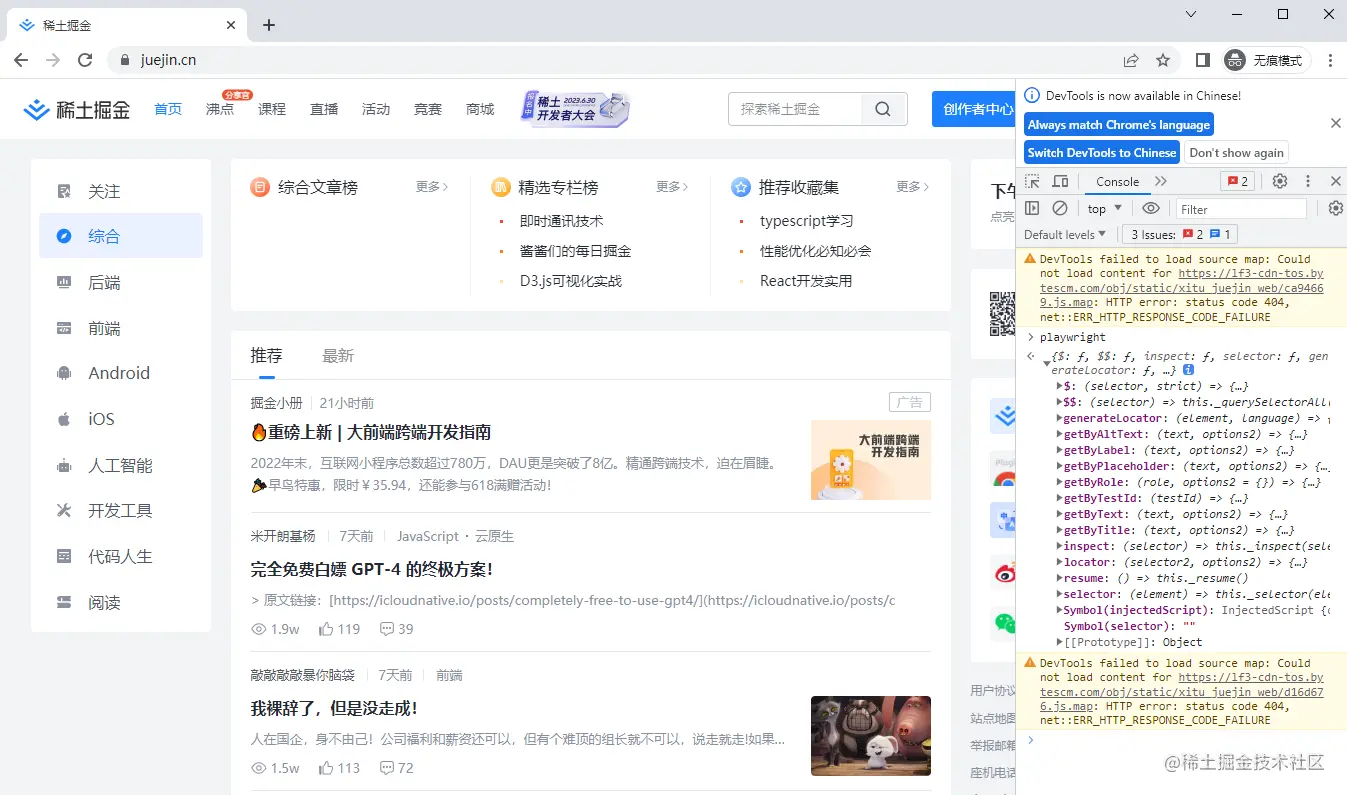Open the Default levels dropdown
1347x795 pixels.
pos(1065,234)
